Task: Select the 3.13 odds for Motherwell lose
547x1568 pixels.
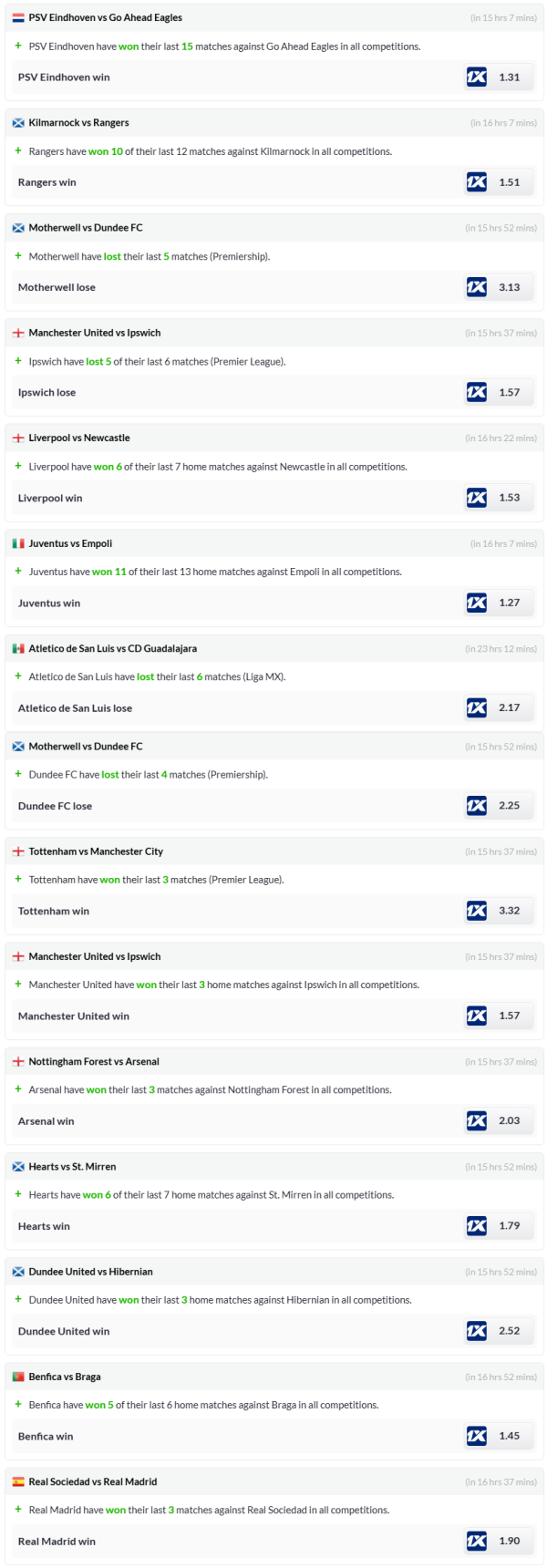Action: (x=510, y=287)
